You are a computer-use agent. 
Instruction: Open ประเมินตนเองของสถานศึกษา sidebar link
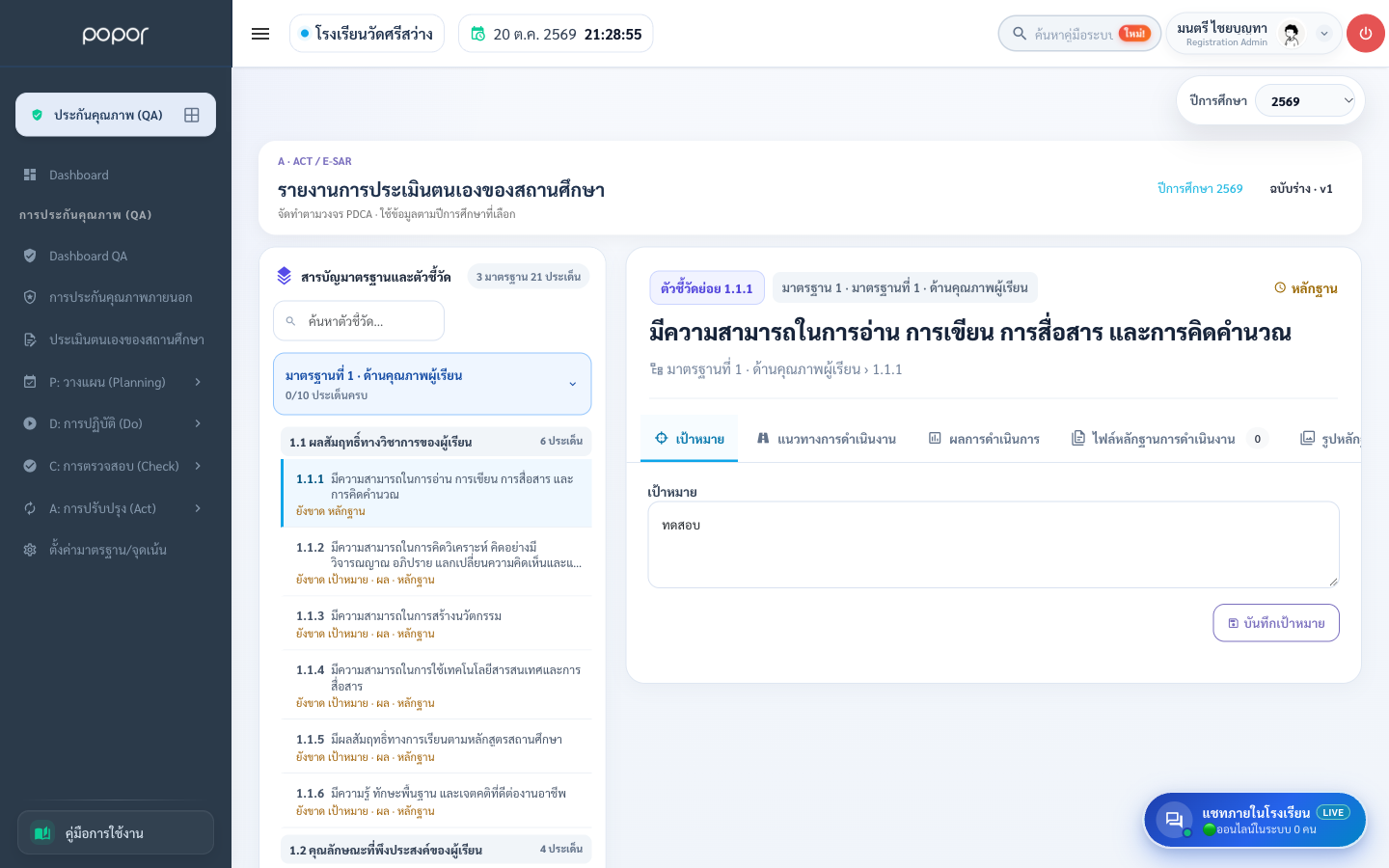(116, 339)
